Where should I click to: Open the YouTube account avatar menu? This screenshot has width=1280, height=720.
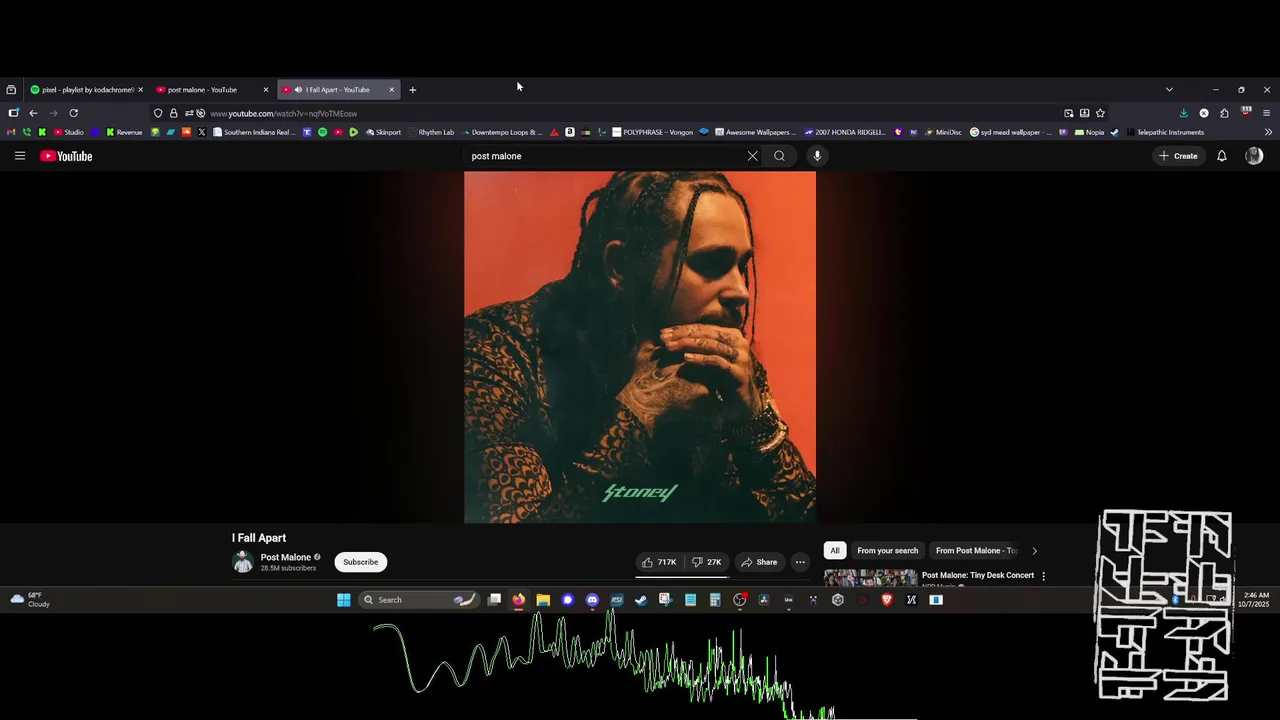point(1254,156)
